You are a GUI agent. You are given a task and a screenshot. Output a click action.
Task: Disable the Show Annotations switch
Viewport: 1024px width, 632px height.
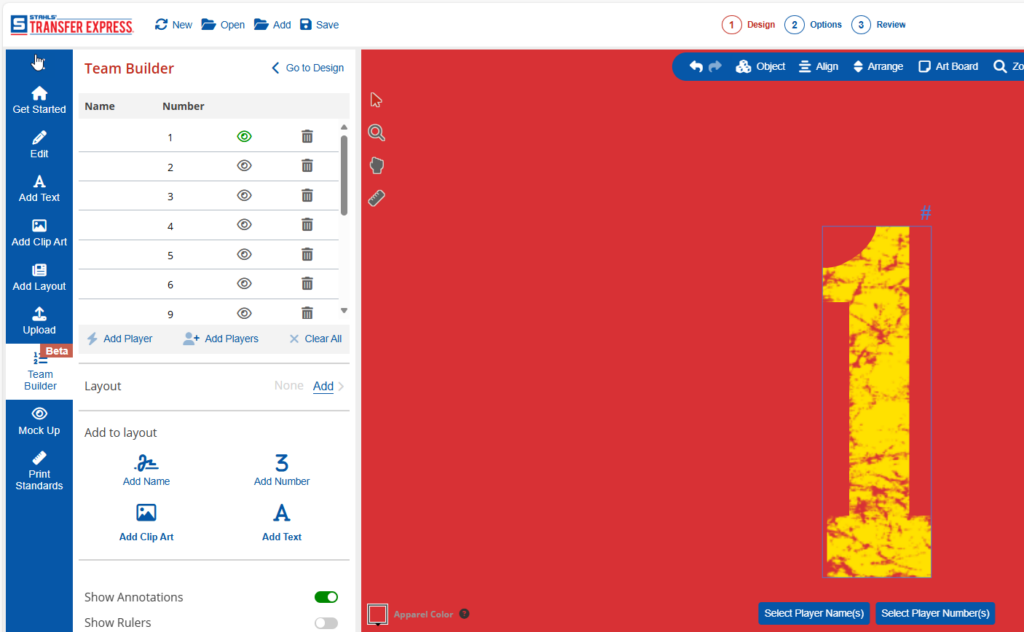pyautogui.click(x=326, y=597)
